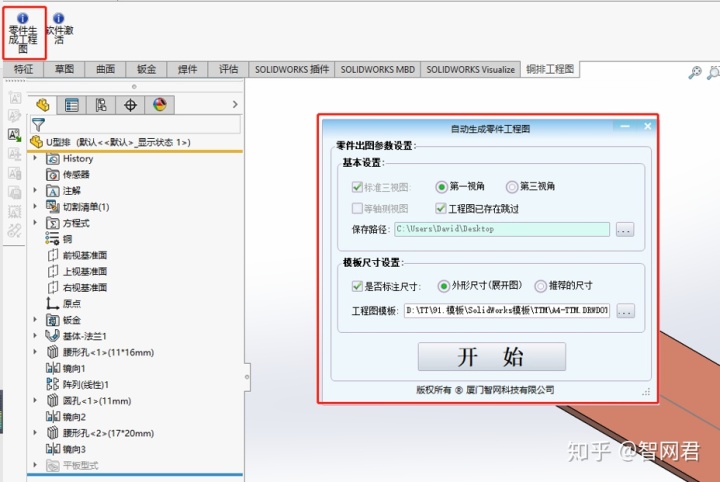Open the PropertyManager tab icon
This screenshot has height=482, width=720.
point(72,105)
